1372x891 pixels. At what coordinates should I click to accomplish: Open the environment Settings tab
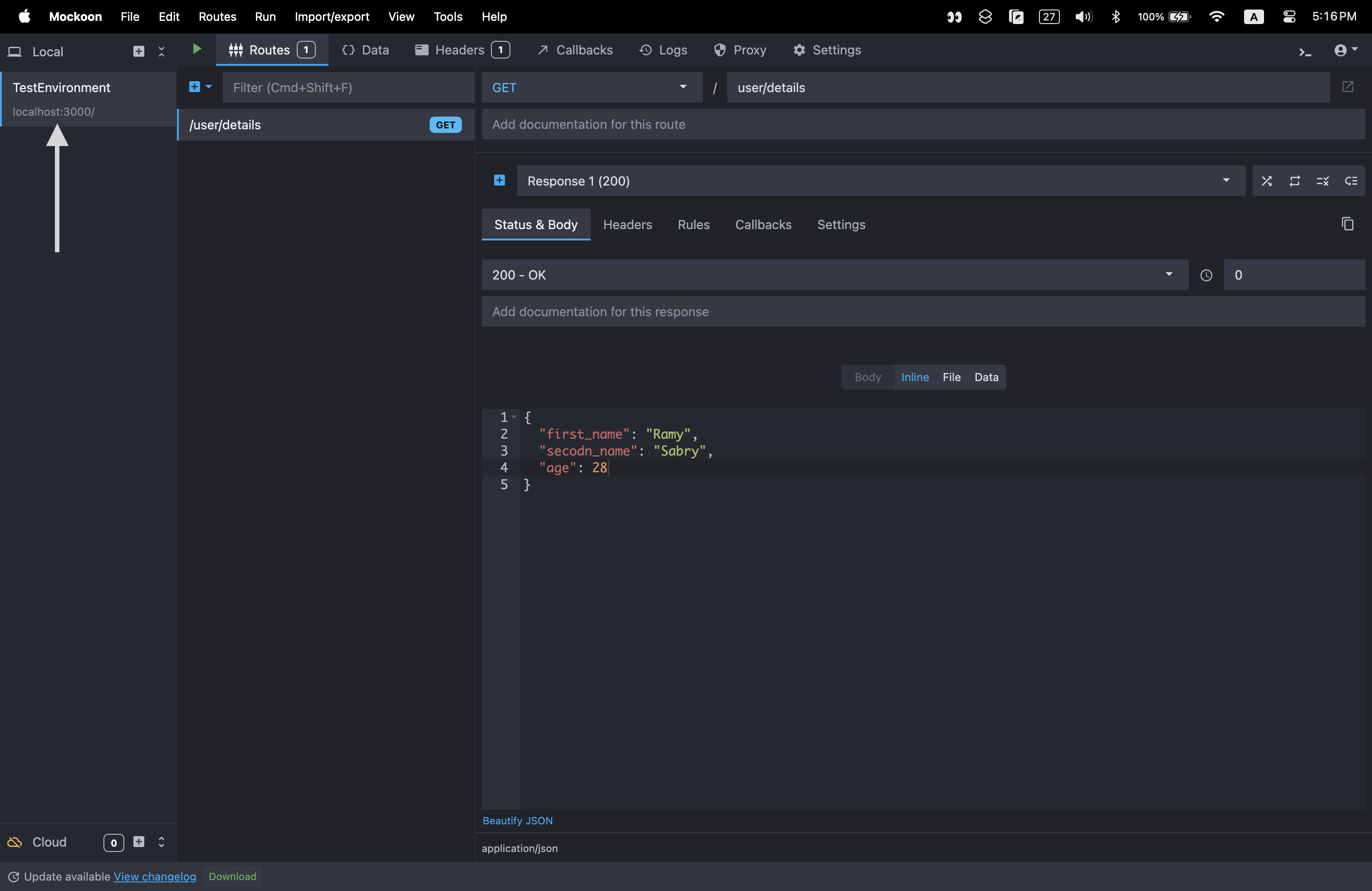click(827, 50)
